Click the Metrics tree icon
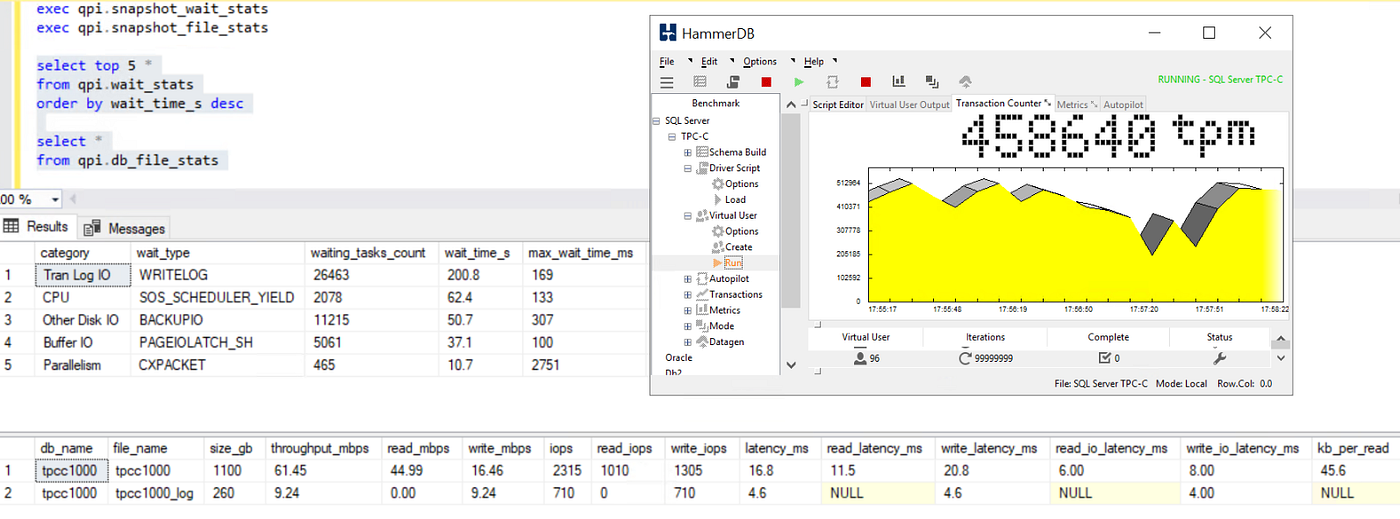This screenshot has width=1400, height=519. coord(702,310)
